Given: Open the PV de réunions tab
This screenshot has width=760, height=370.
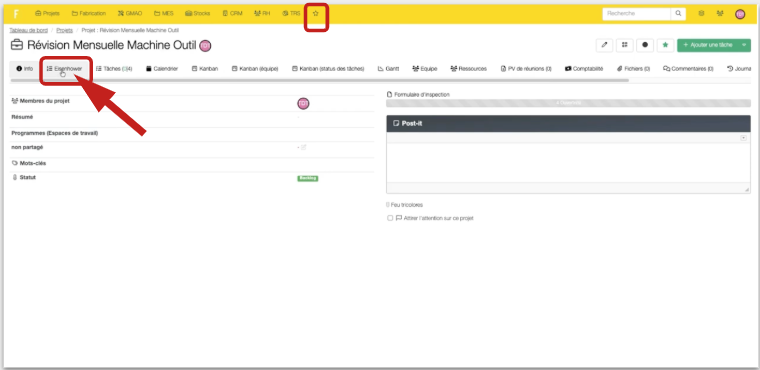Looking at the screenshot, I should click(526, 69).
